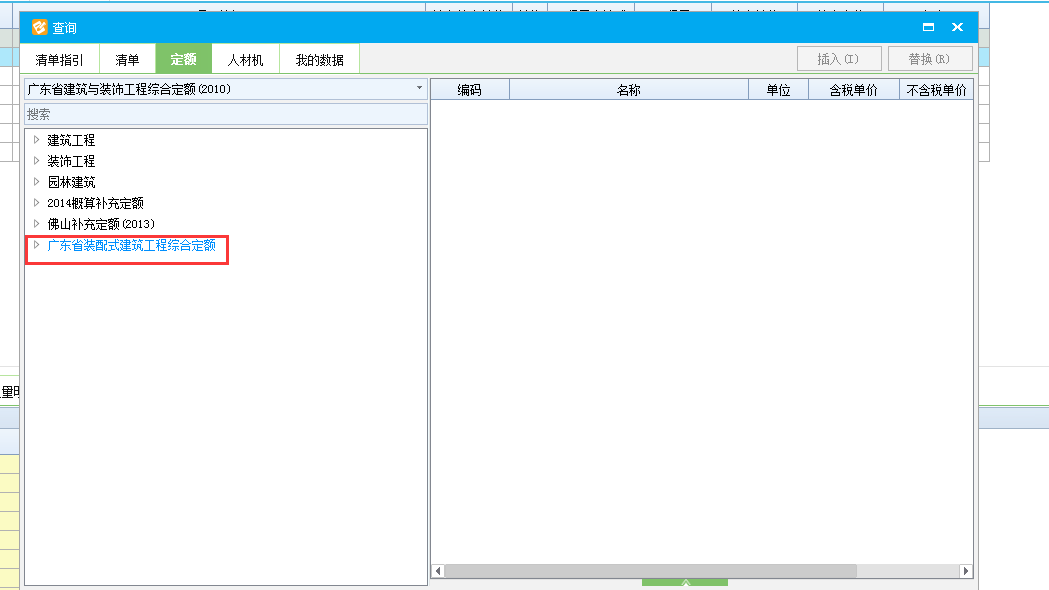1049x590 pixels.
Task: Expand the 2014概算补充定额 node
Action: [36, 203]
